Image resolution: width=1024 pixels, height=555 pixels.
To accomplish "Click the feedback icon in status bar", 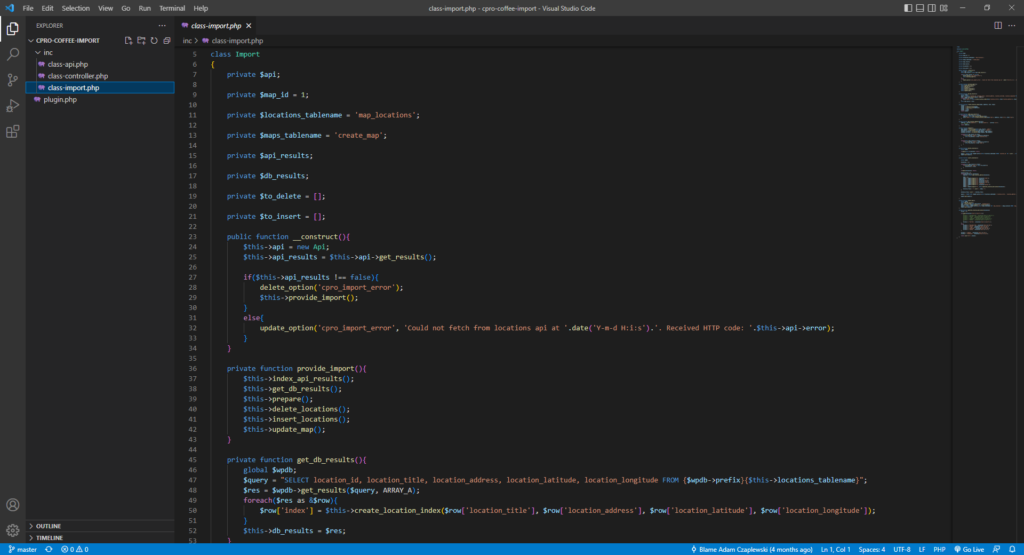I will 997,550.
